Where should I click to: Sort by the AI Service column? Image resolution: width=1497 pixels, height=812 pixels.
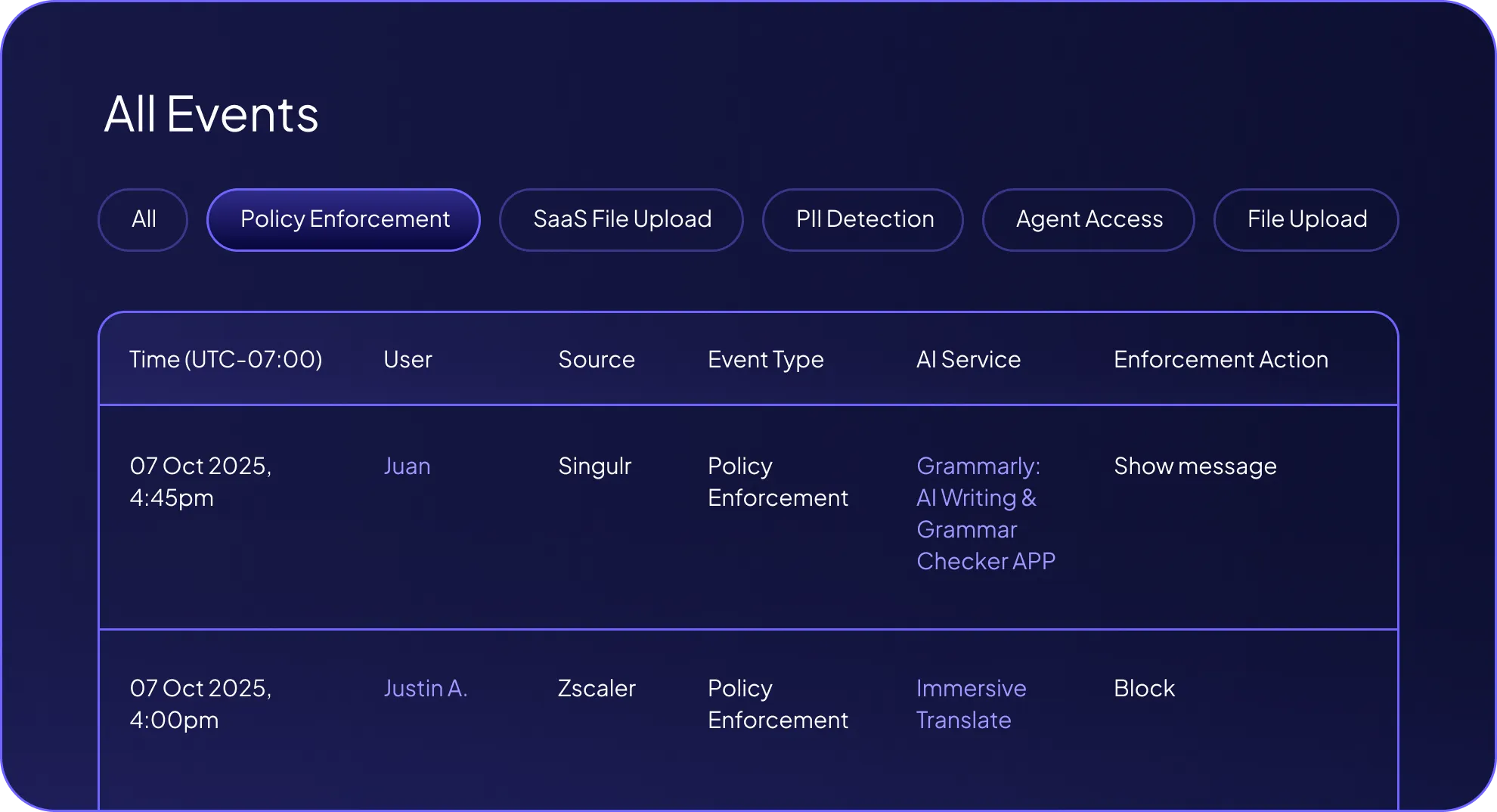(969, 360)
